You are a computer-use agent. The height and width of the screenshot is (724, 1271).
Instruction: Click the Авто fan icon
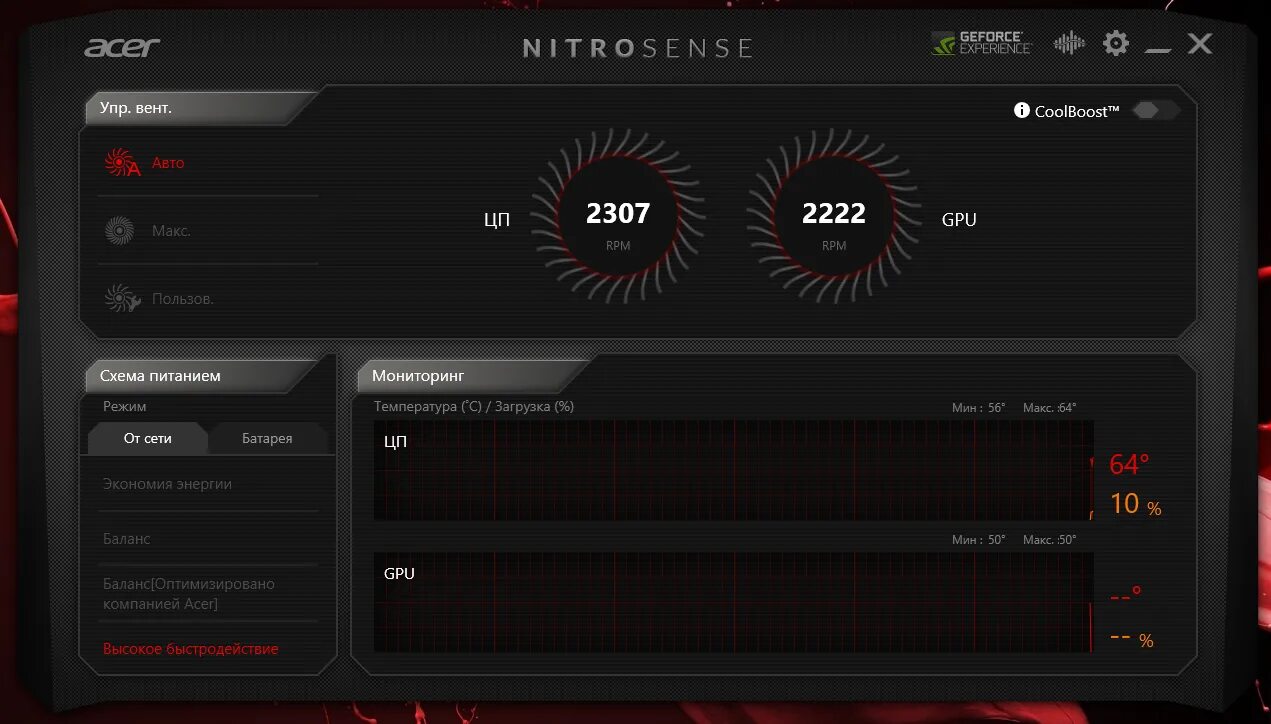(122, 163)
